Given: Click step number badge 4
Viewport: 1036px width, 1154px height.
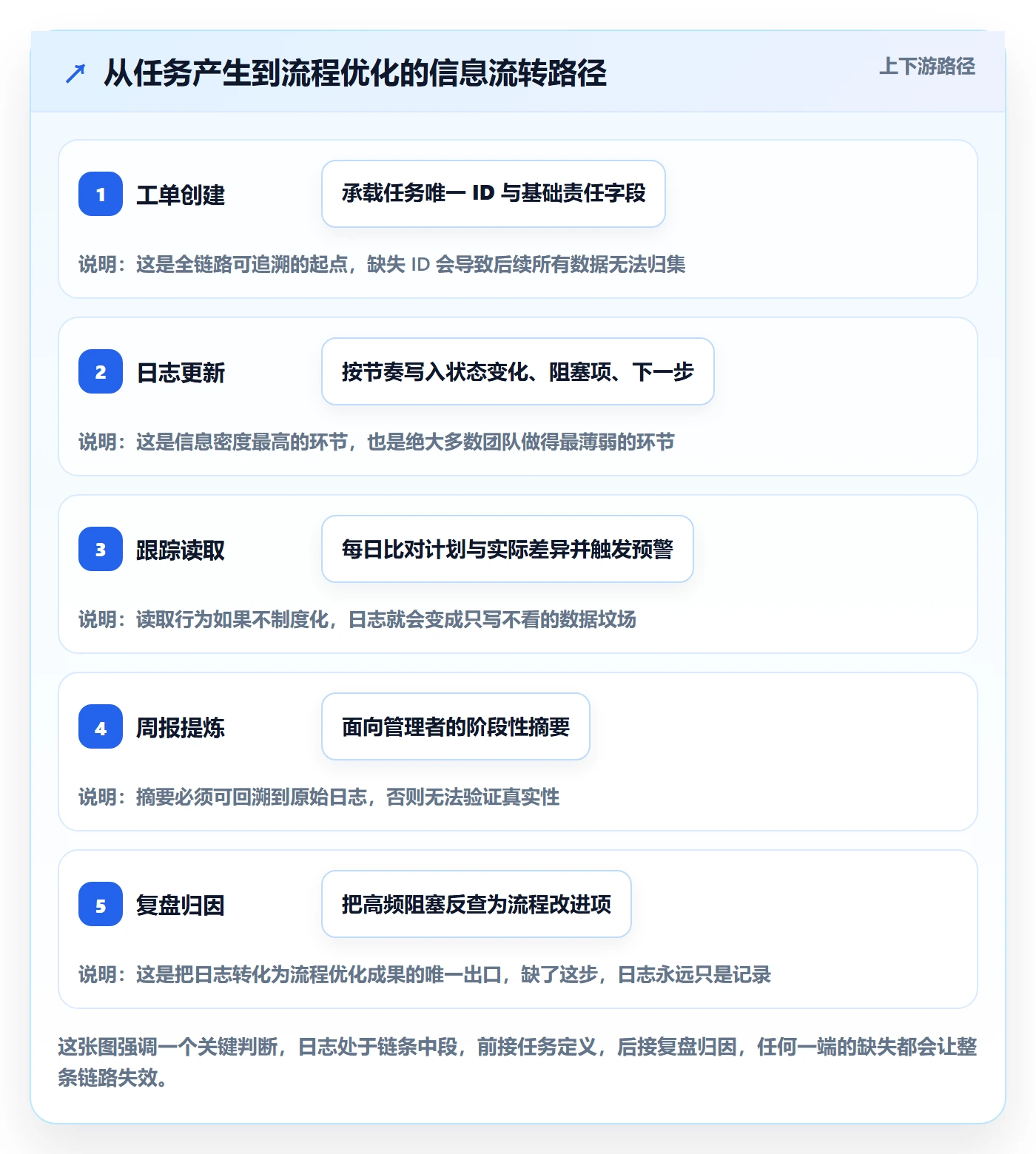Looking at the screenshot, I should tap(101, 726).
